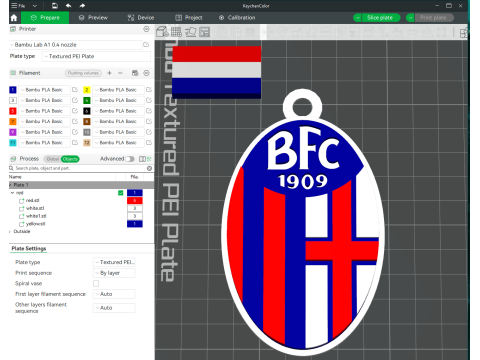Toggle the Advanced process settings switch
The width and height of the screenshot is (480, 360).
pos(130,159)
